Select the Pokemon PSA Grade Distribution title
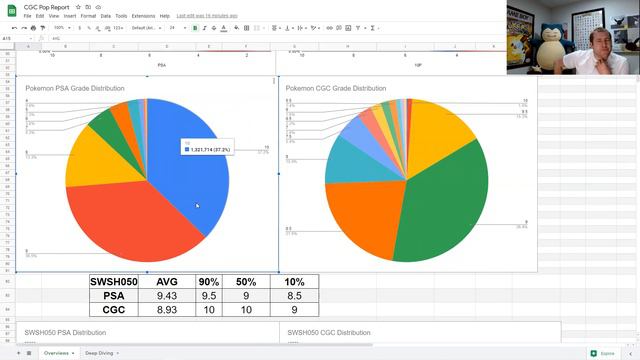640x360 pixels. [x=75, y=88]
